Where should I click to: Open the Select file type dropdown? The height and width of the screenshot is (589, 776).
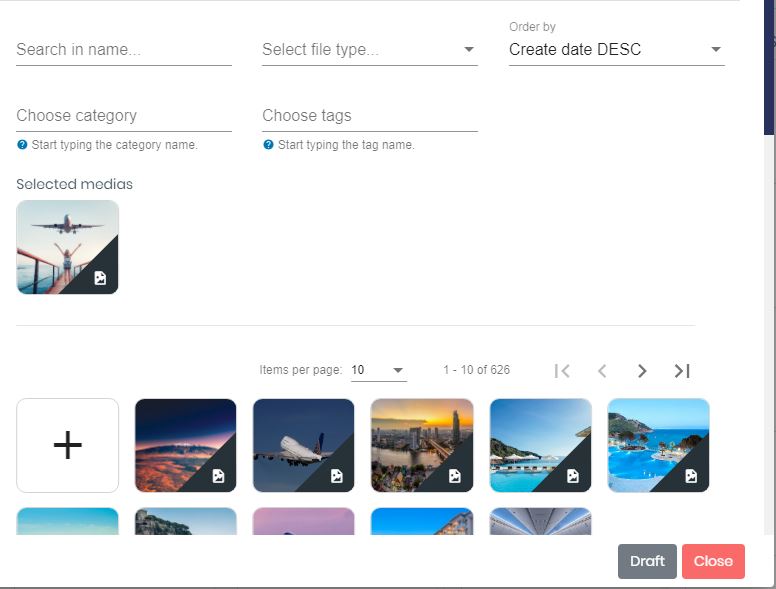370,49
